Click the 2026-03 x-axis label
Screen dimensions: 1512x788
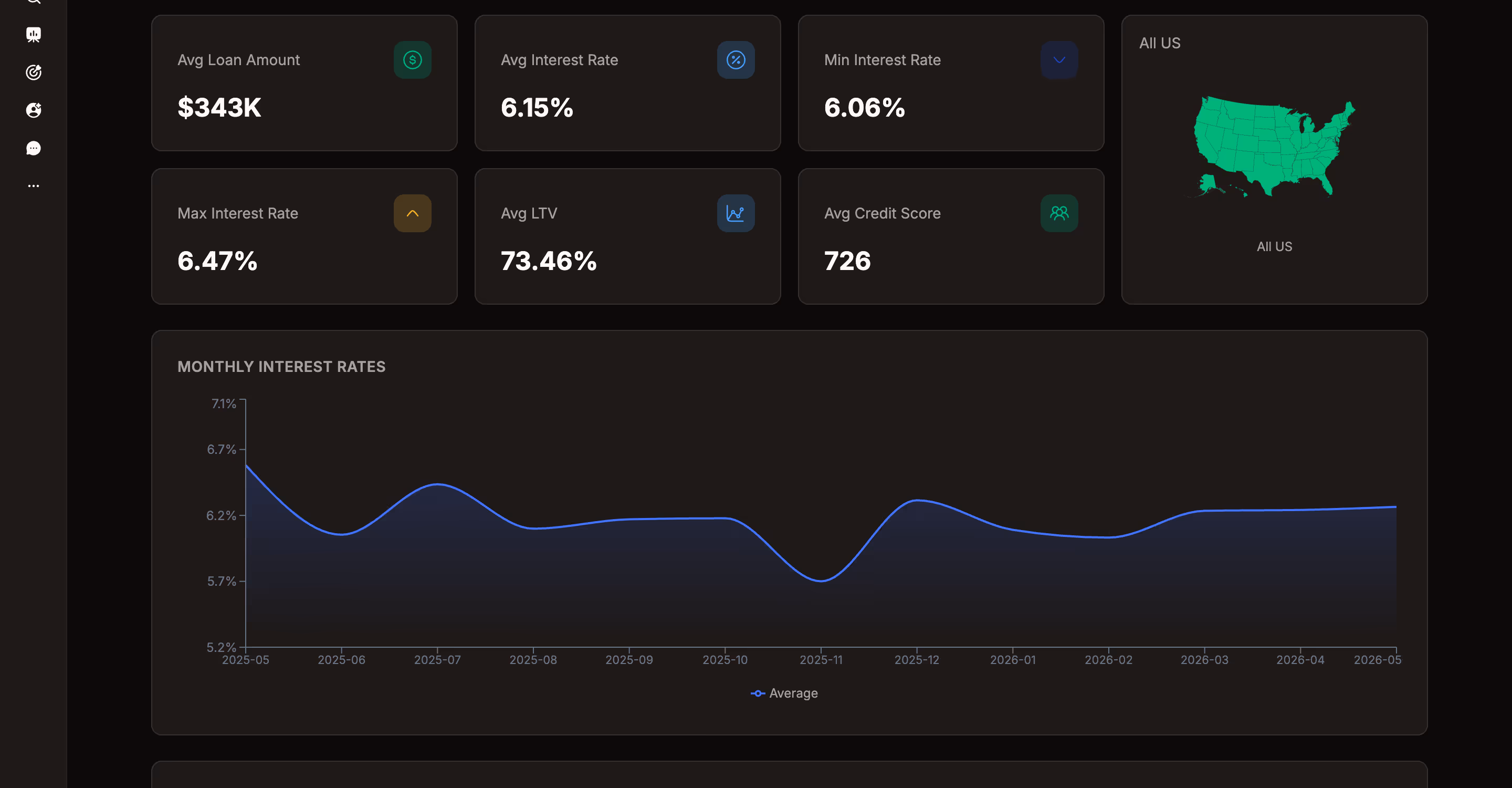(x=1204, y=659)
